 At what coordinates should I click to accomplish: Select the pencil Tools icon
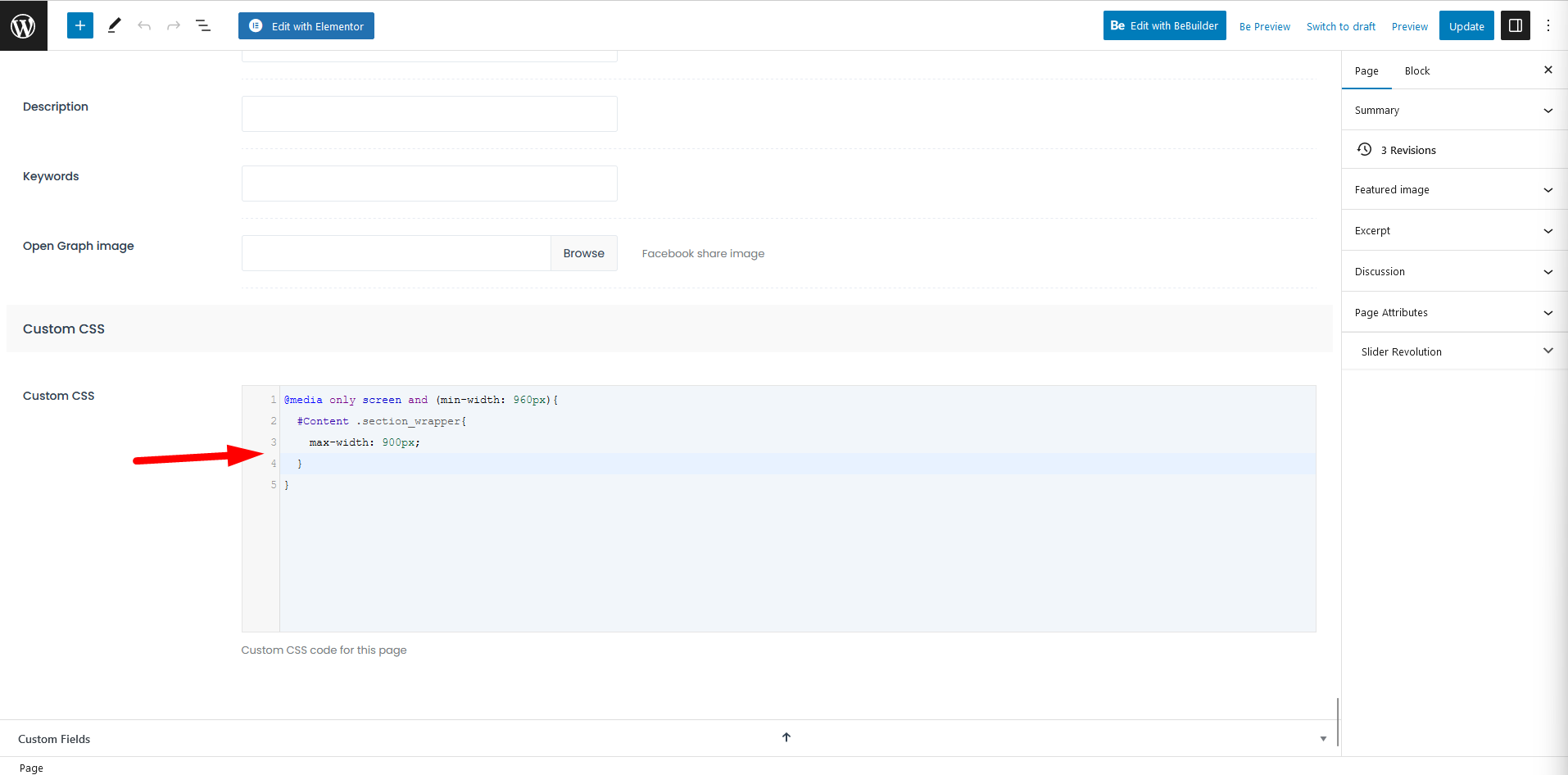coord(114,25)
